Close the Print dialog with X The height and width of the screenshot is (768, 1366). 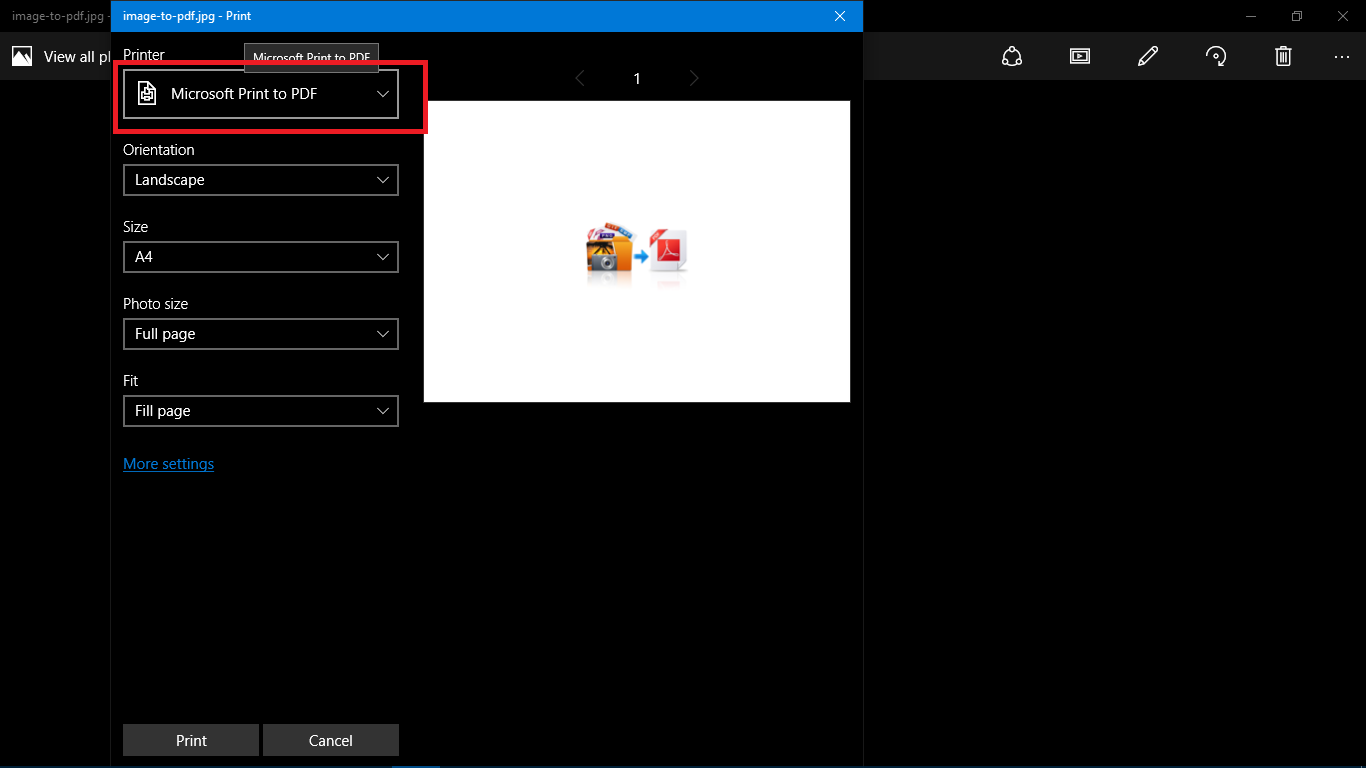(840, 16)
